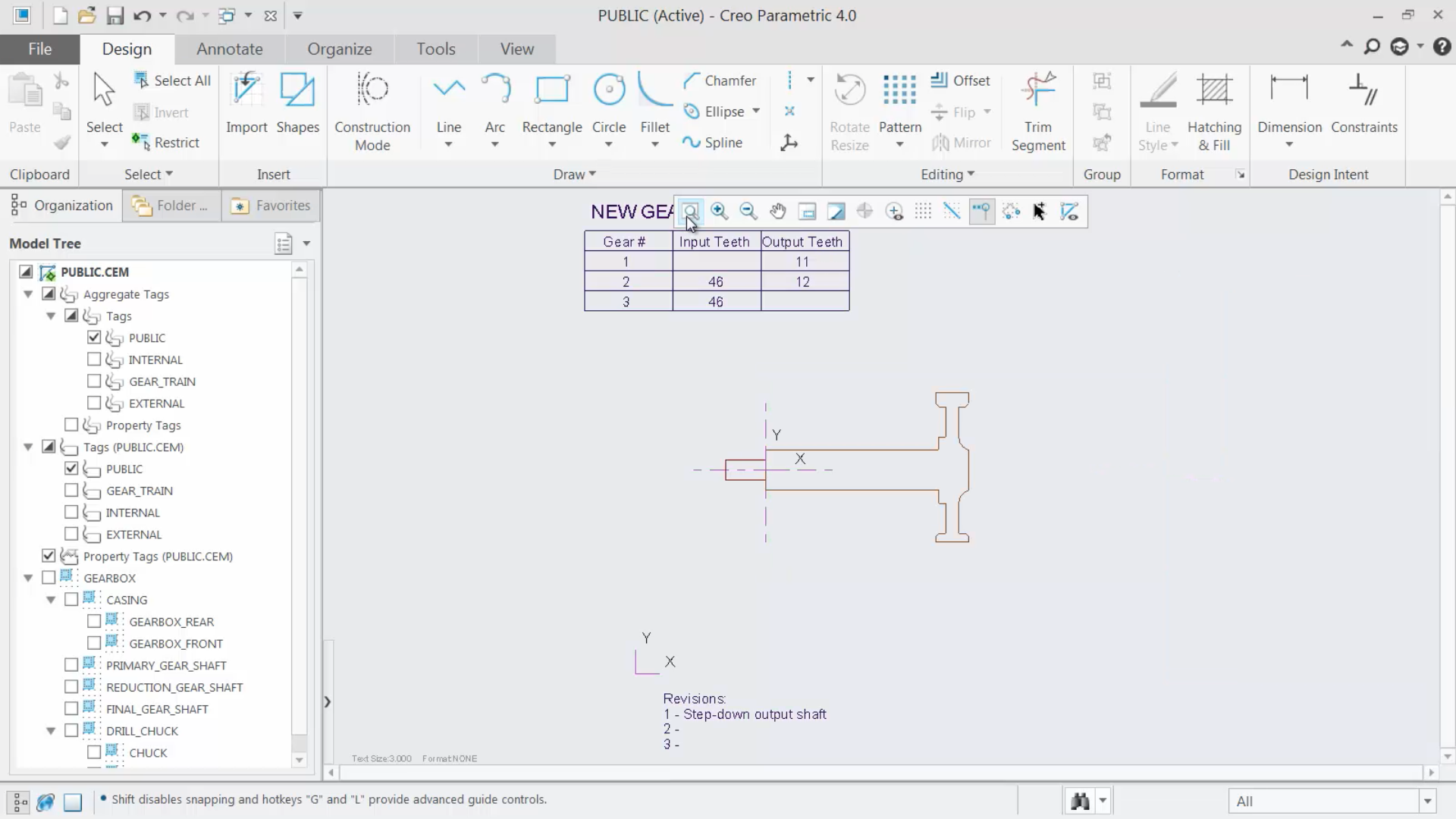
Task: Click the Spline button
Action: click(712, 143)
